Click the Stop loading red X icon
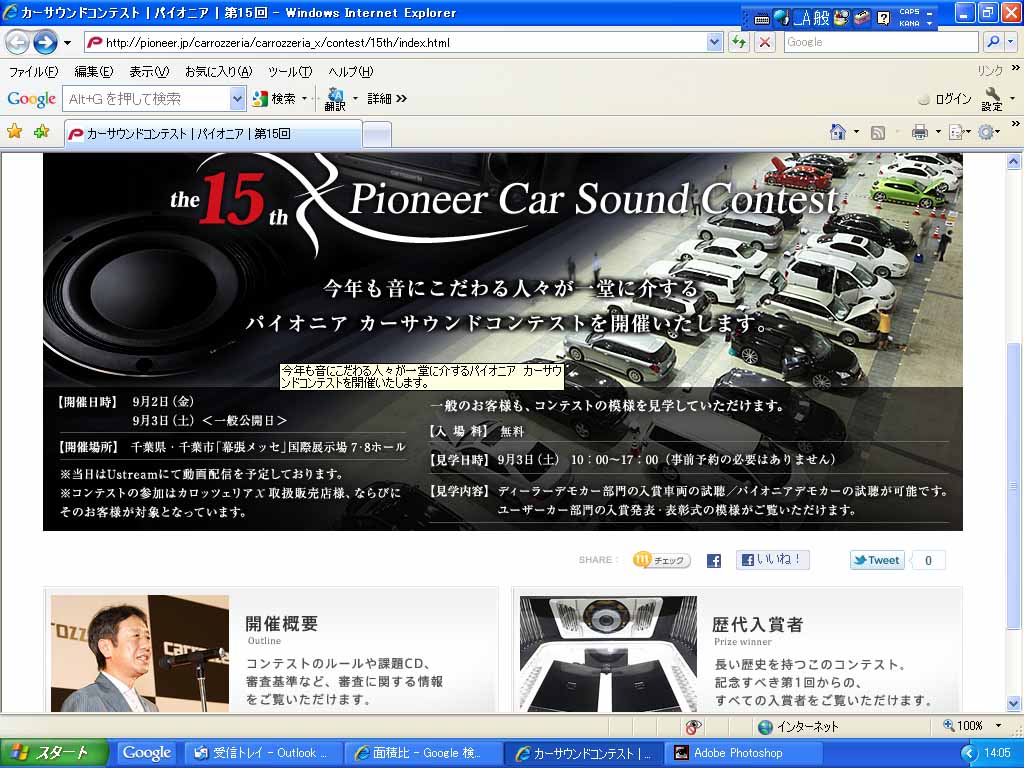This screenshot has width=1024, height=768. pos(765,42)
